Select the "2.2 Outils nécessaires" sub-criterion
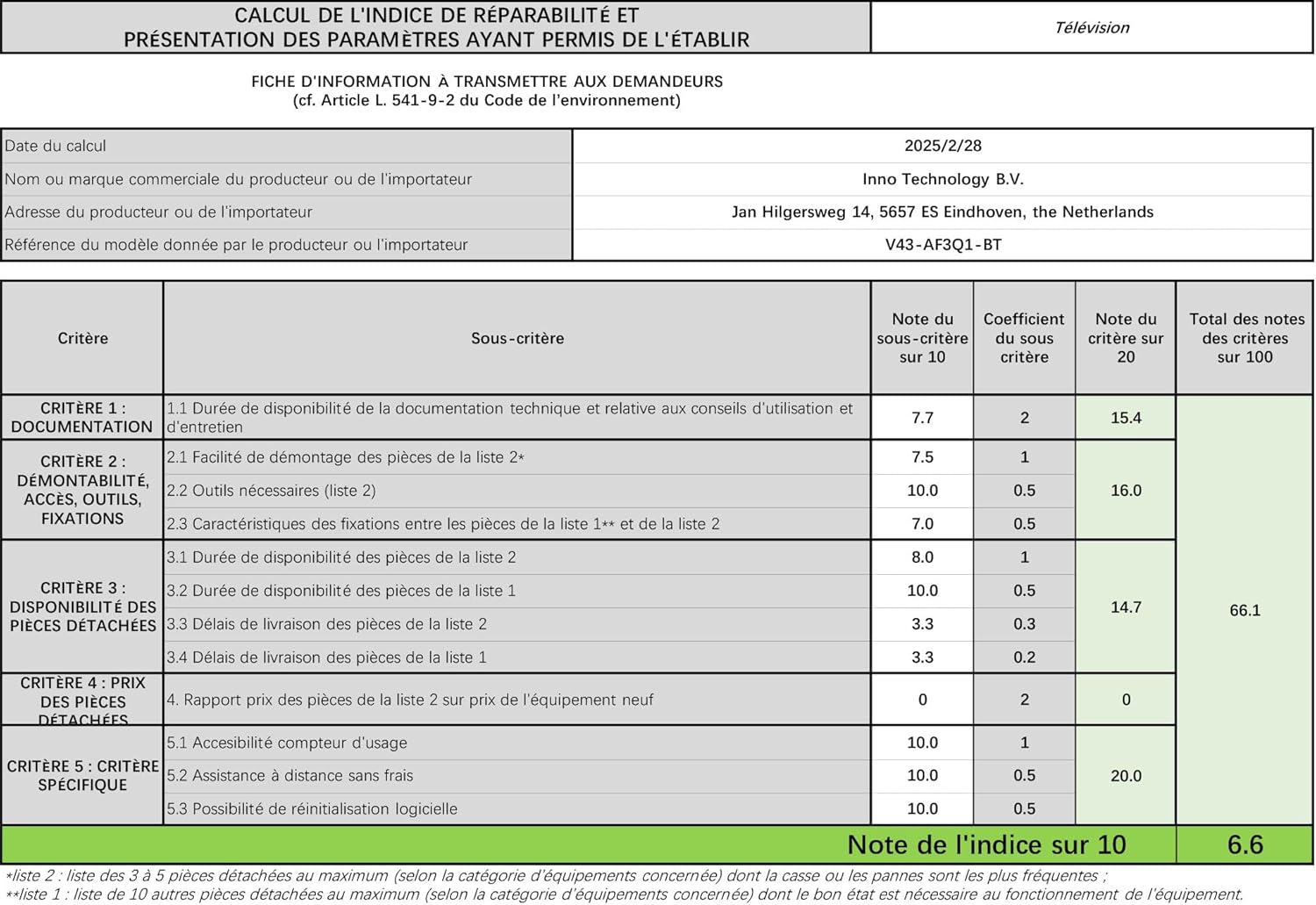Image resolution: width=1316 pixels, height=905 pixels. click(x=271, y=491)
